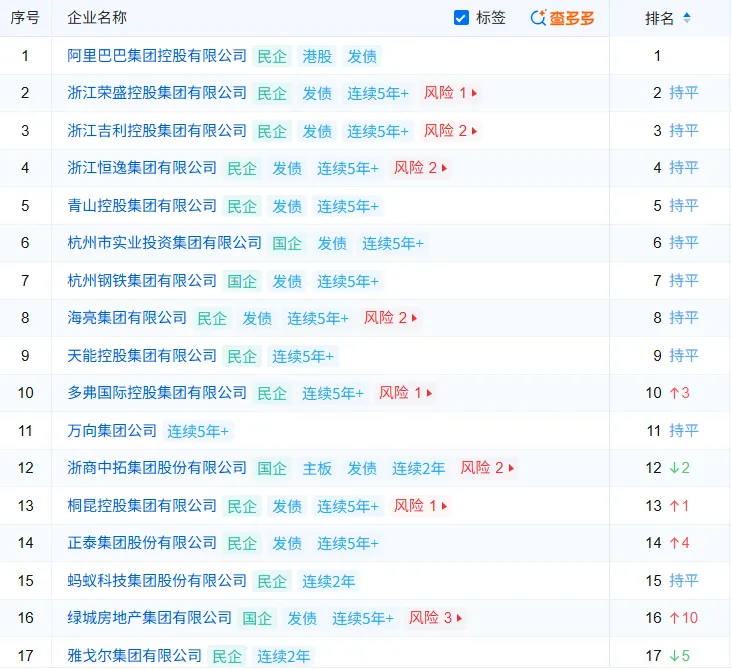Open 雅戈尔集团有限公司 company link
732x669 pixels.
pyautogui.click(x=134, y=656)
